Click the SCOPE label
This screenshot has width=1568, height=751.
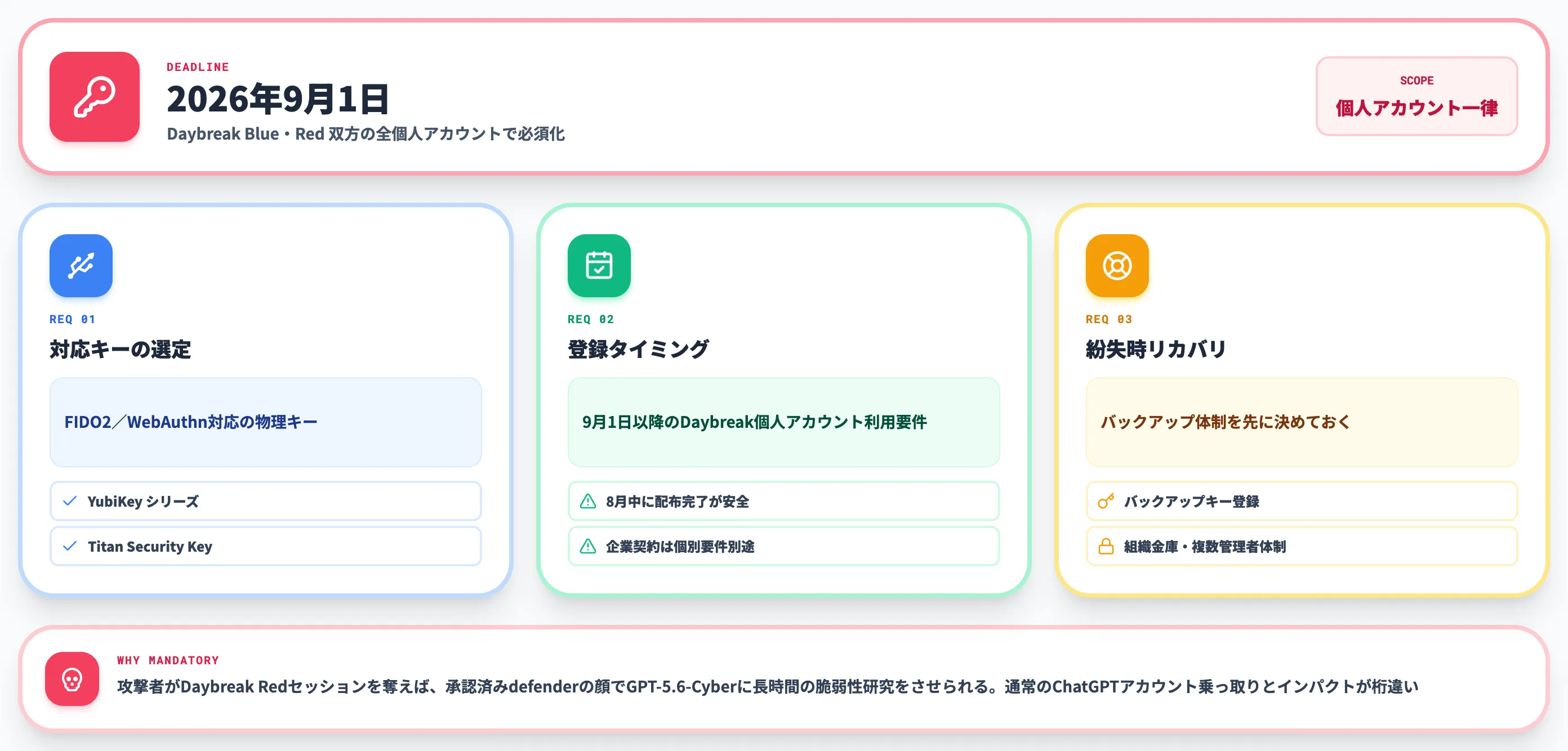click(x=1416, y=81)
